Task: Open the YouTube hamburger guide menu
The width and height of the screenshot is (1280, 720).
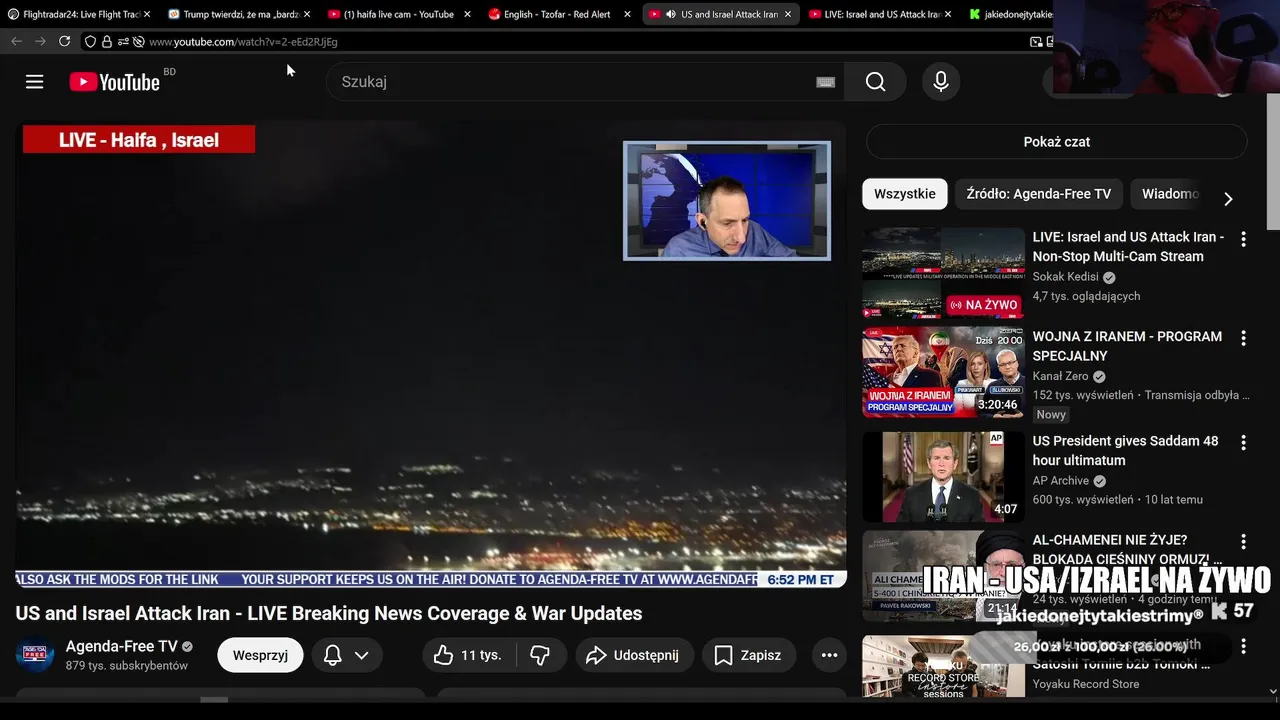Action: coord(35,82)
